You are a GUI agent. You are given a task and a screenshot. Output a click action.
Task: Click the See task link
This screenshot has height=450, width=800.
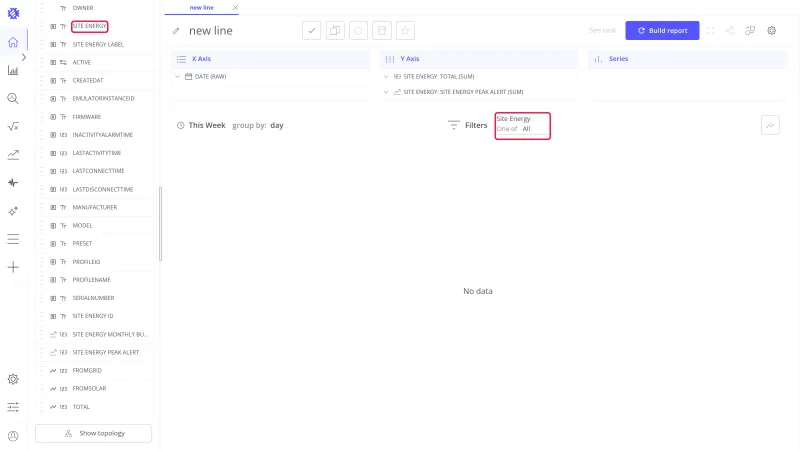(603, 31)
